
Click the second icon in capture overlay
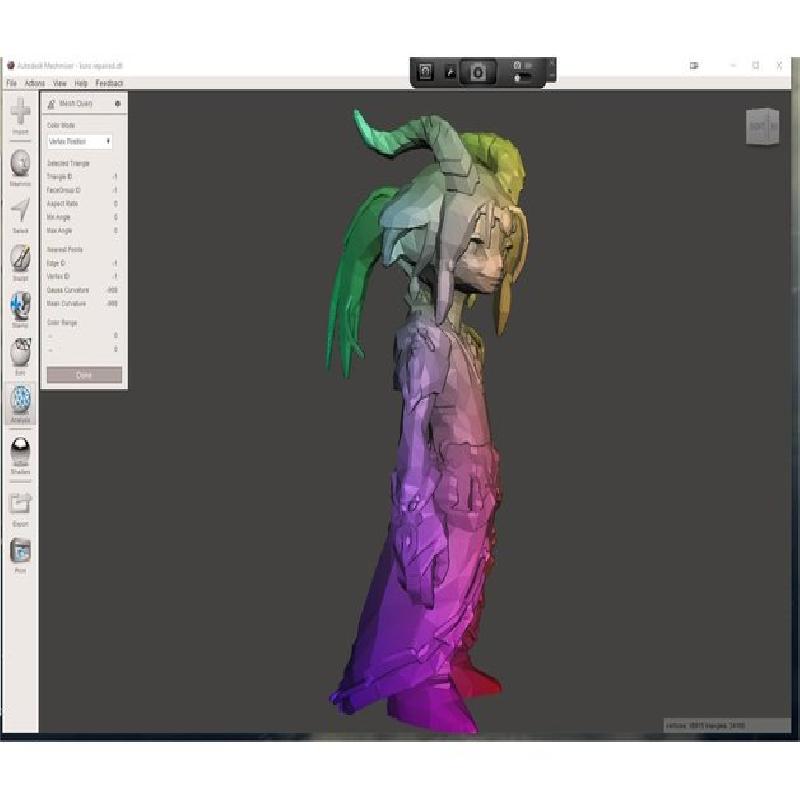[450, 72]
